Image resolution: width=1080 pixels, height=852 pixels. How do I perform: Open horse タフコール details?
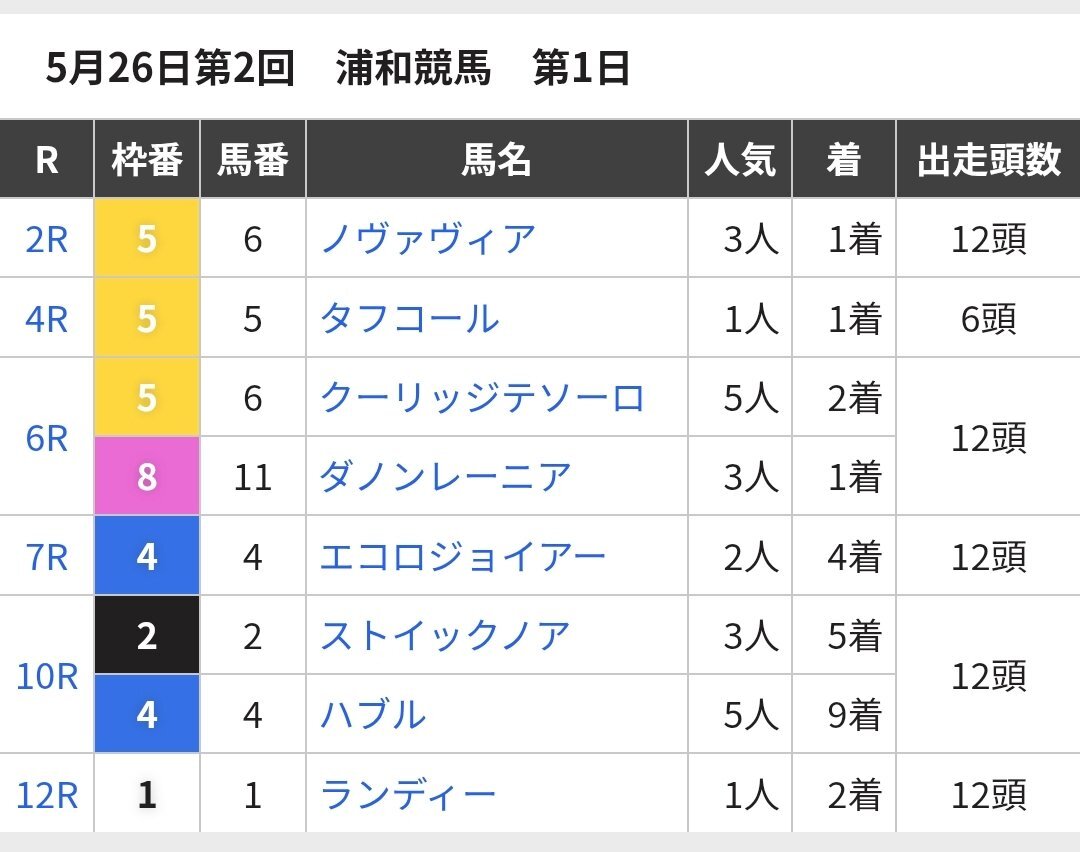point(410,319)
